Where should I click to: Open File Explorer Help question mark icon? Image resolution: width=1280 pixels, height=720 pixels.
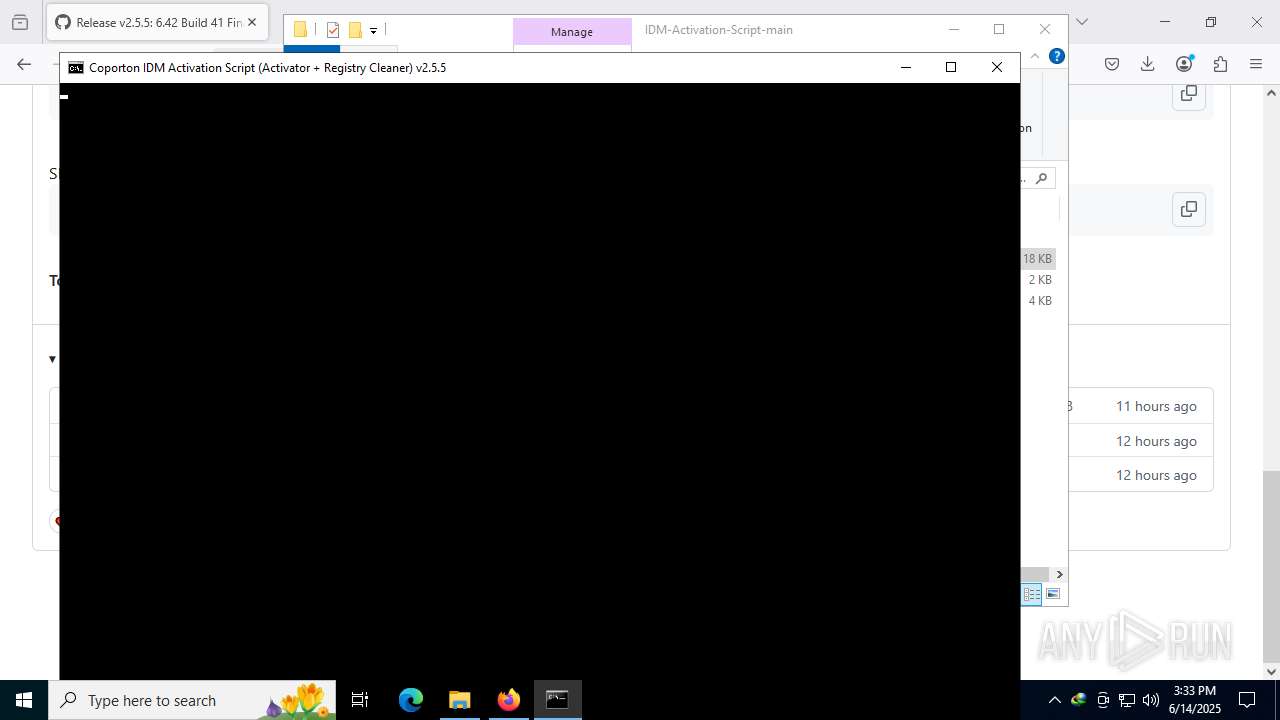tap(1056, 56)
